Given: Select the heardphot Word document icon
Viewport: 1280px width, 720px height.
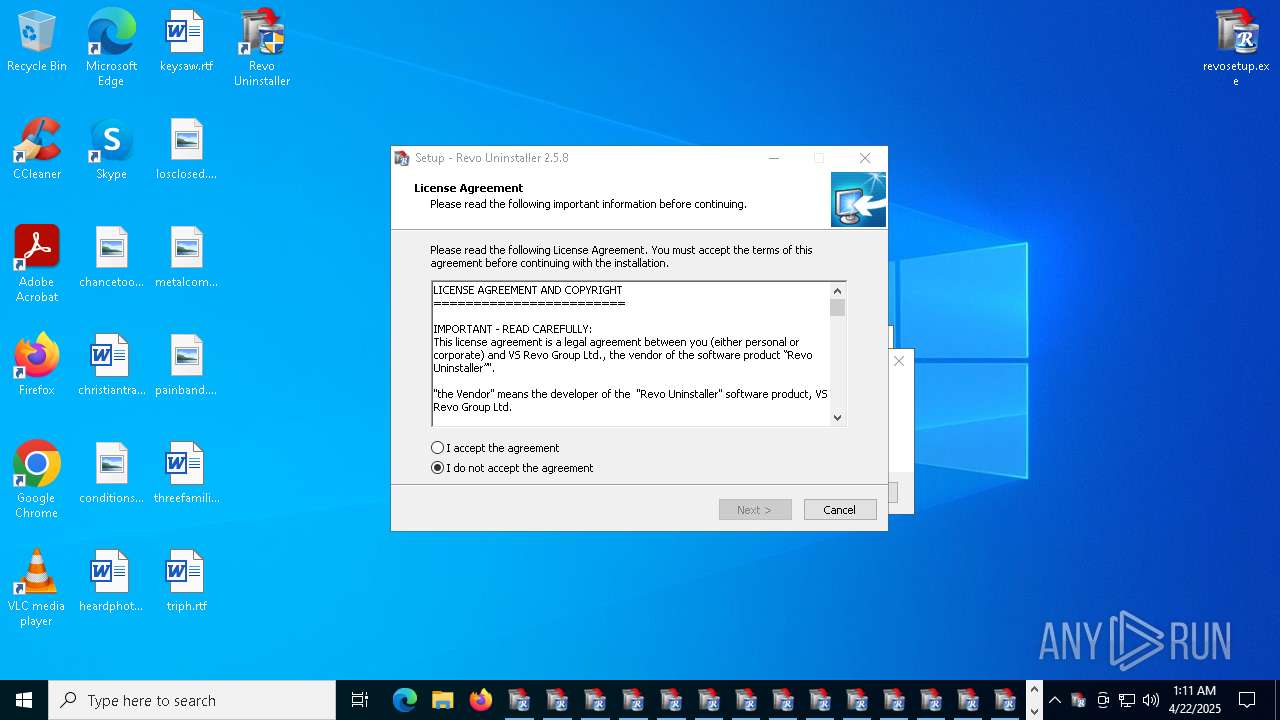Looking at the screenshot, I should (111, 582).
